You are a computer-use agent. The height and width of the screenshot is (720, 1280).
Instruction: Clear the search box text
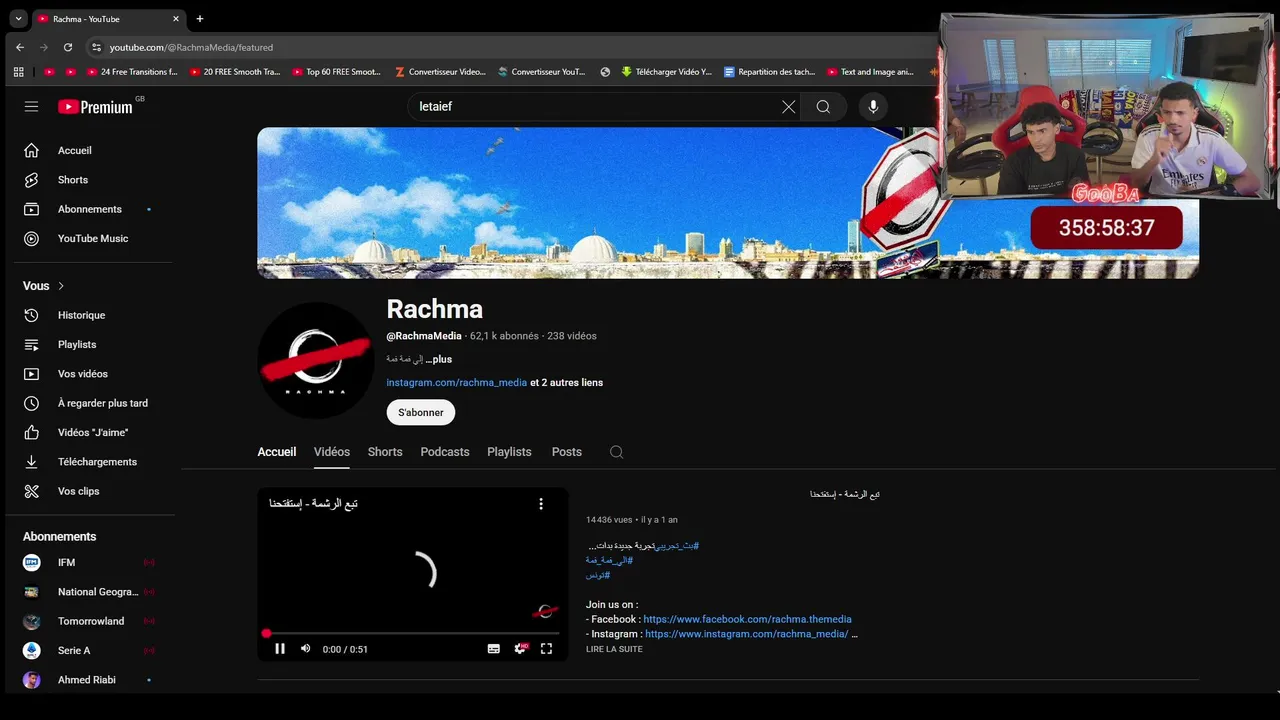(x=788, y=107)
